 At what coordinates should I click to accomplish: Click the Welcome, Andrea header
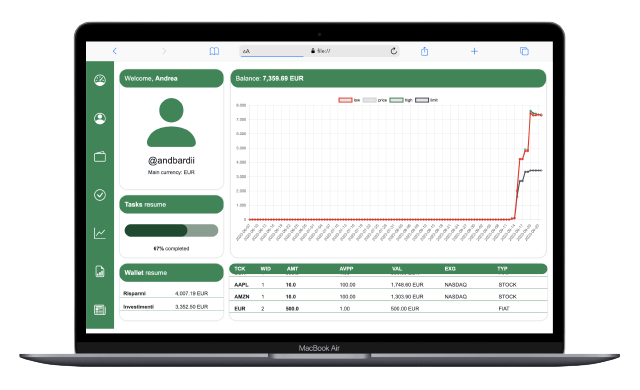(x=171, y=78)
